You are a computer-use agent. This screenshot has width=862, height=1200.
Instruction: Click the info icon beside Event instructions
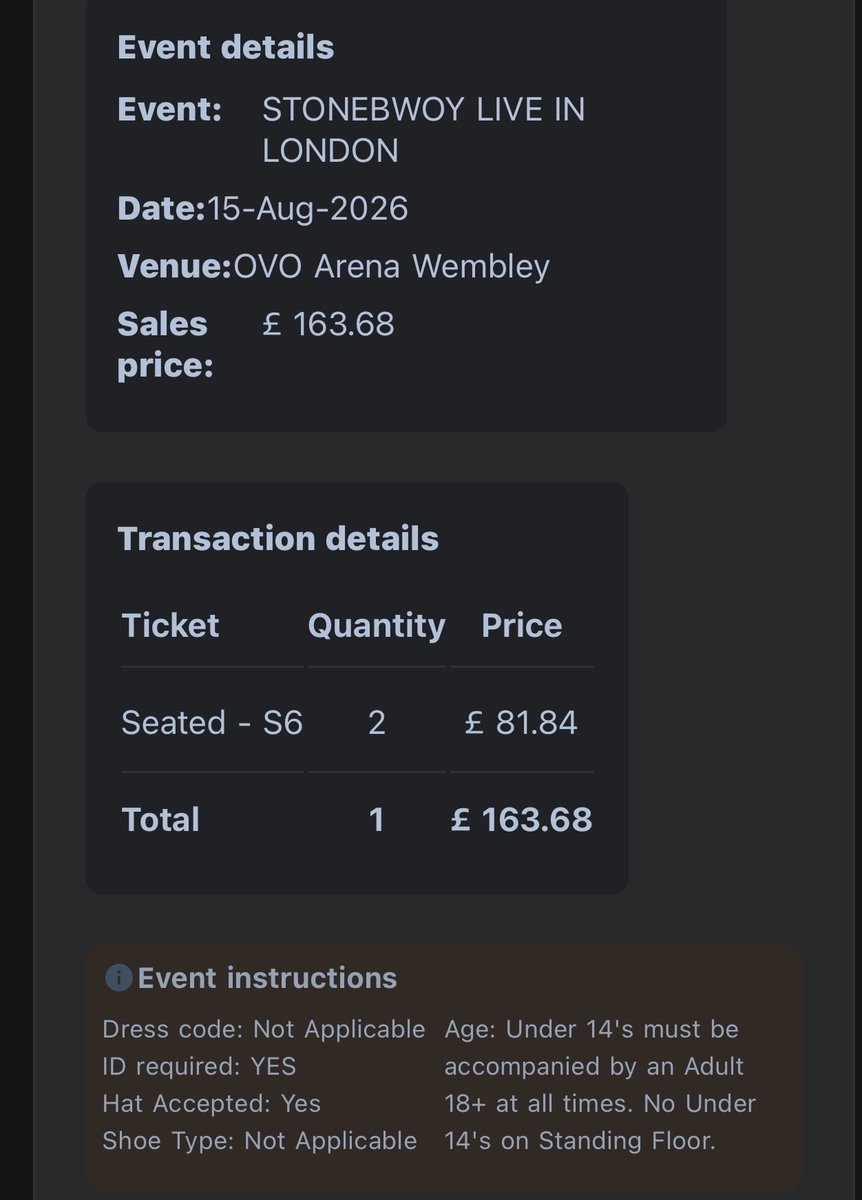pyautogui.click(x=118, y=978)
